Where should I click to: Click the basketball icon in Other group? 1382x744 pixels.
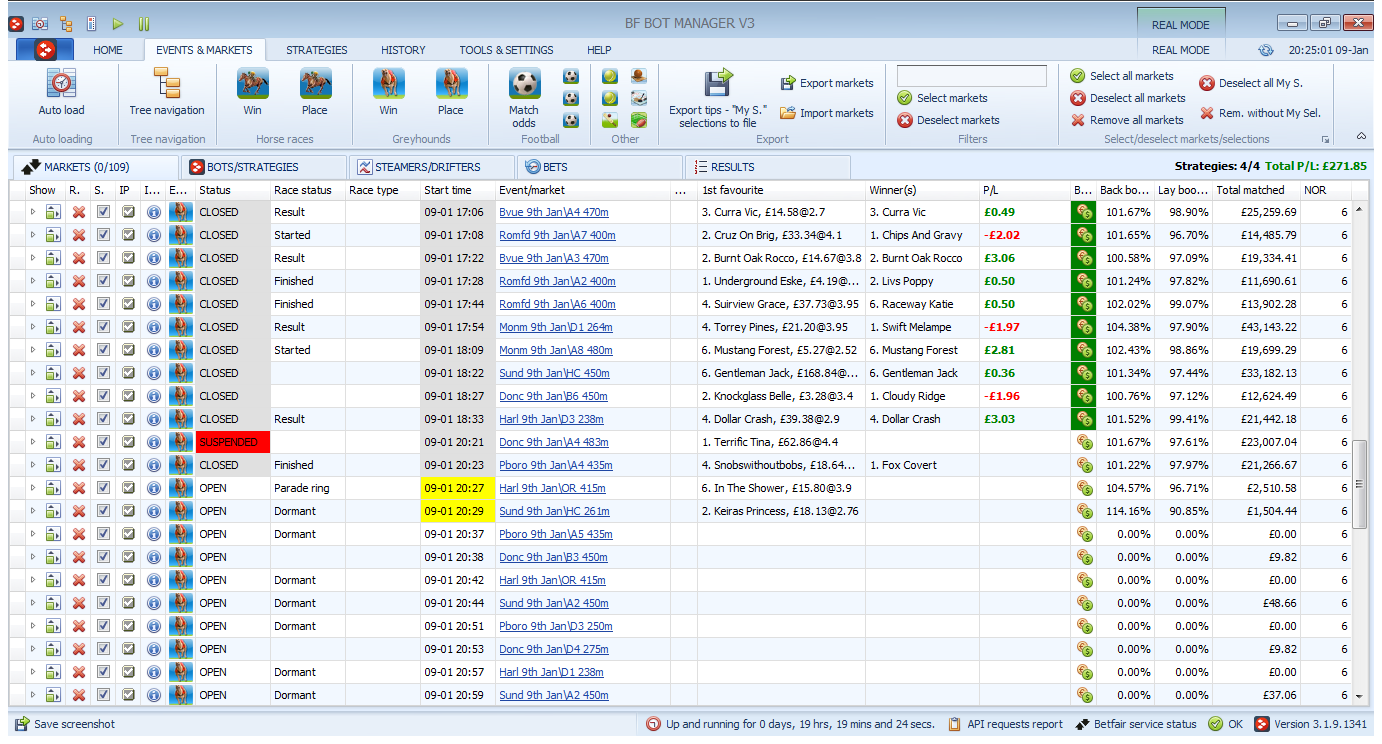pos(639,76)
